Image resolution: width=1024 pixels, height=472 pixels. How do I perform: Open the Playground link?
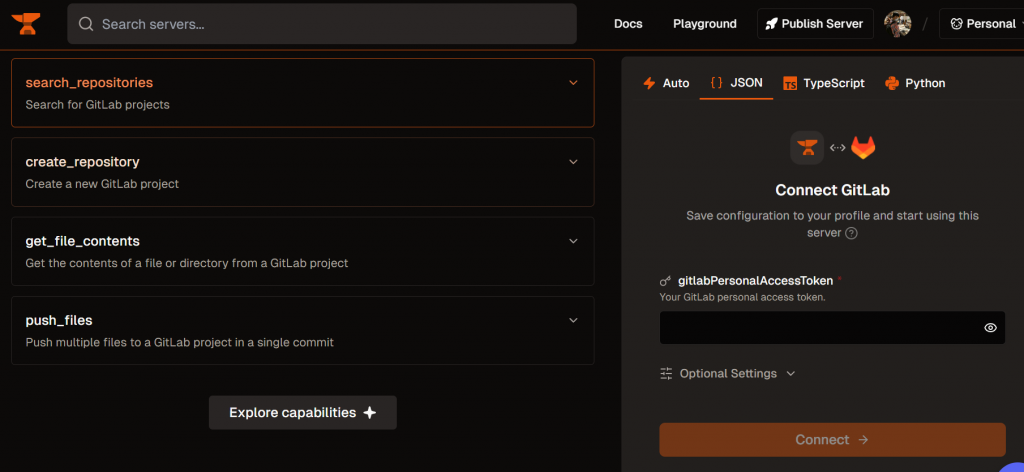point(705,24)
